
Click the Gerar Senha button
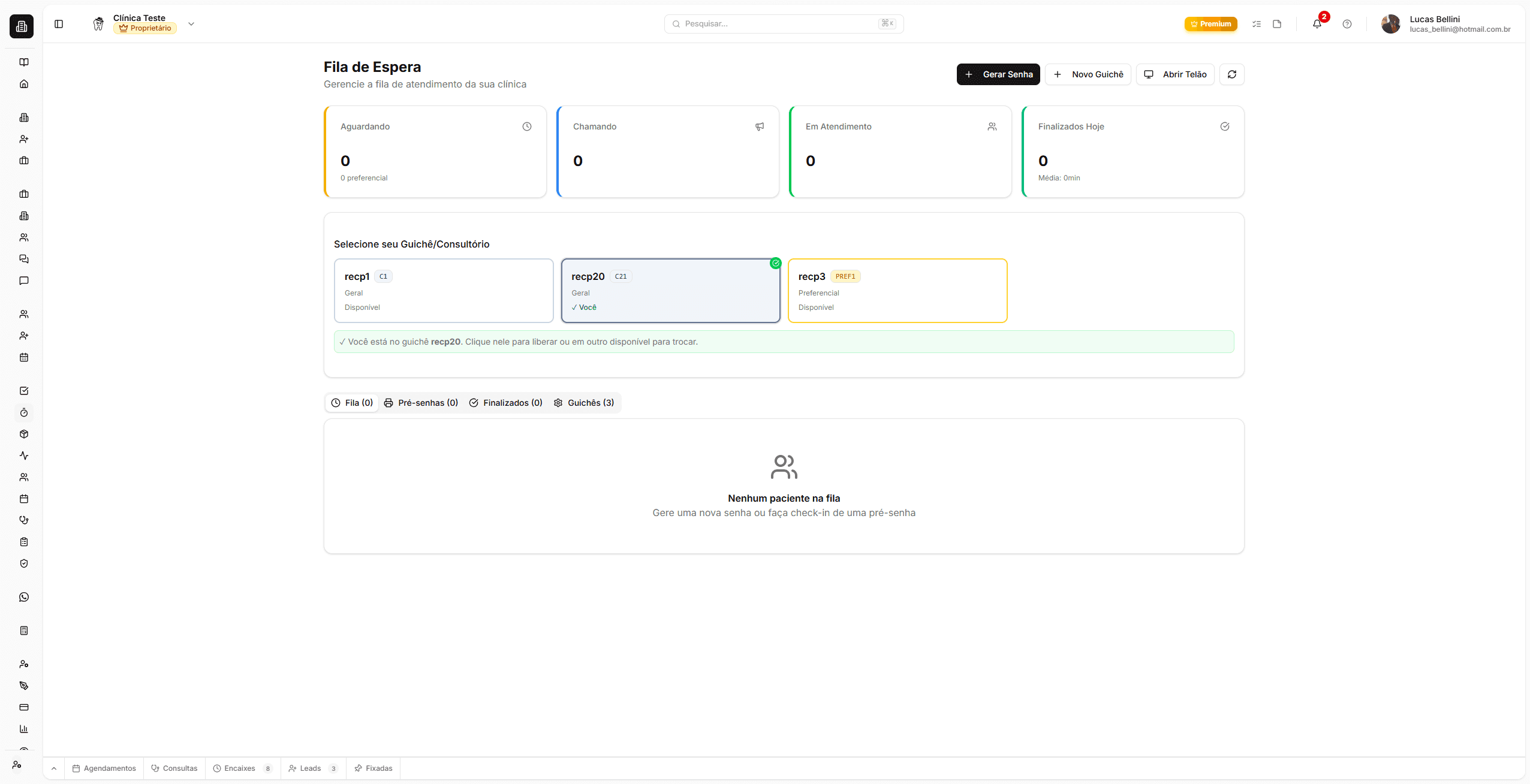997,74
